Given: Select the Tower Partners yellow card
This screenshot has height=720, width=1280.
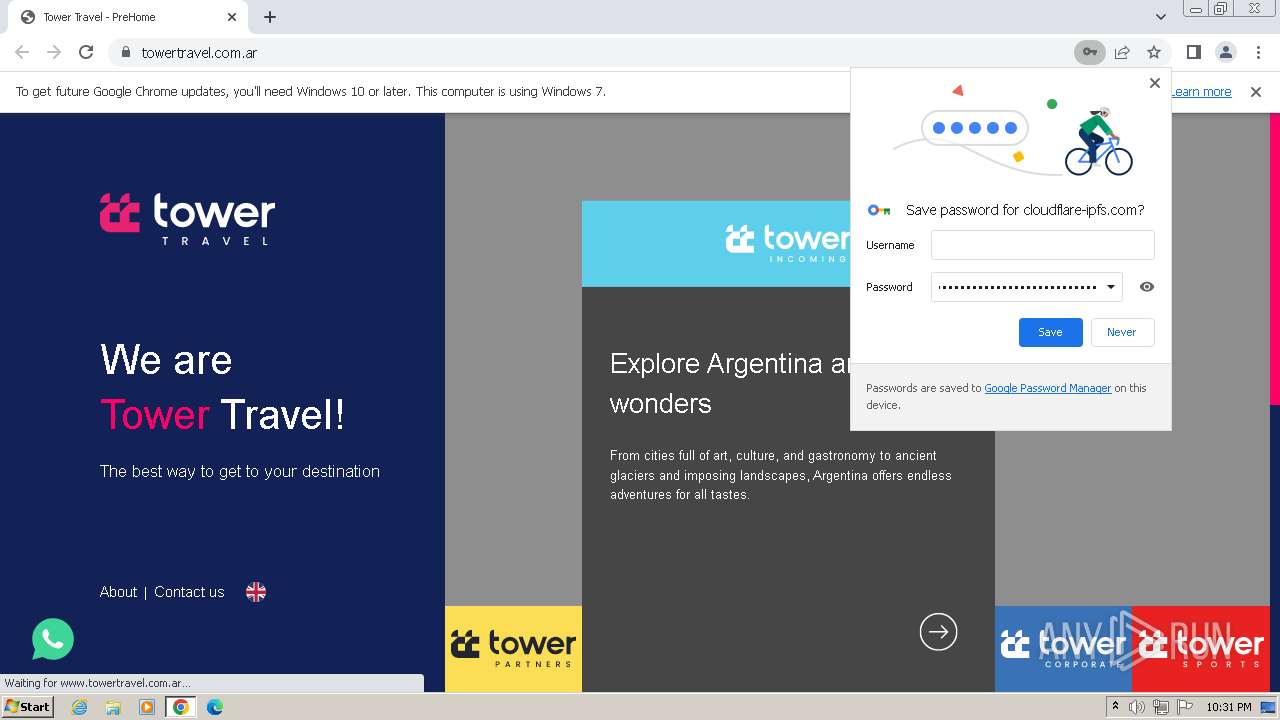Looking at the screenshot, I should [513, 648].
